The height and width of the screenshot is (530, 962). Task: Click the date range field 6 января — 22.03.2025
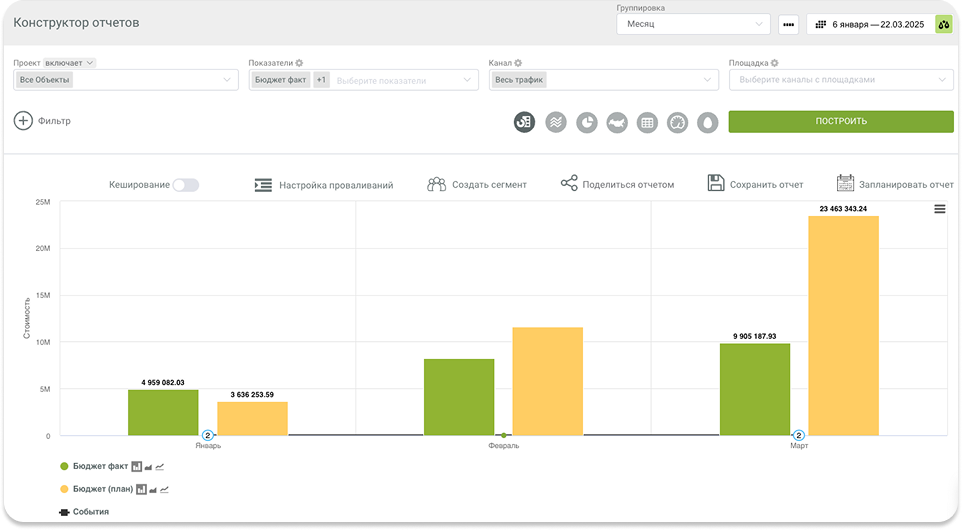pyautogui.click(x=868, y=24)
